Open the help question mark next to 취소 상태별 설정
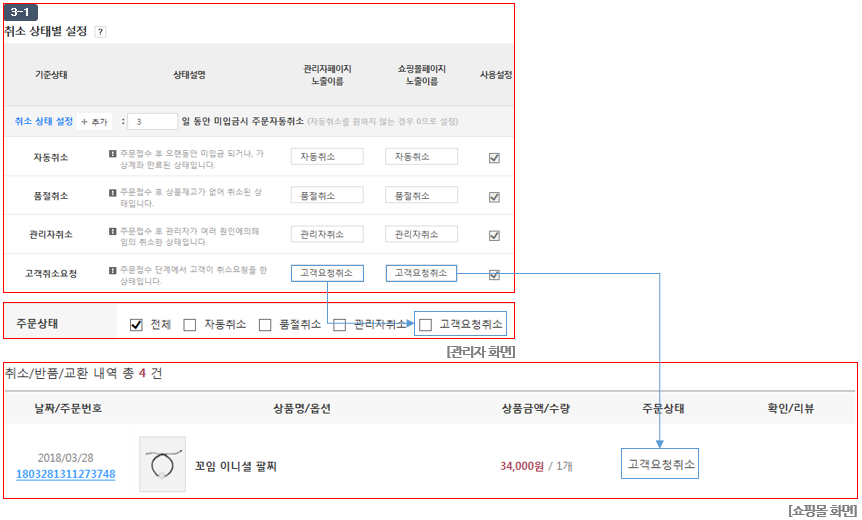This screenshot has width=862, height=520. click(100, 32)
